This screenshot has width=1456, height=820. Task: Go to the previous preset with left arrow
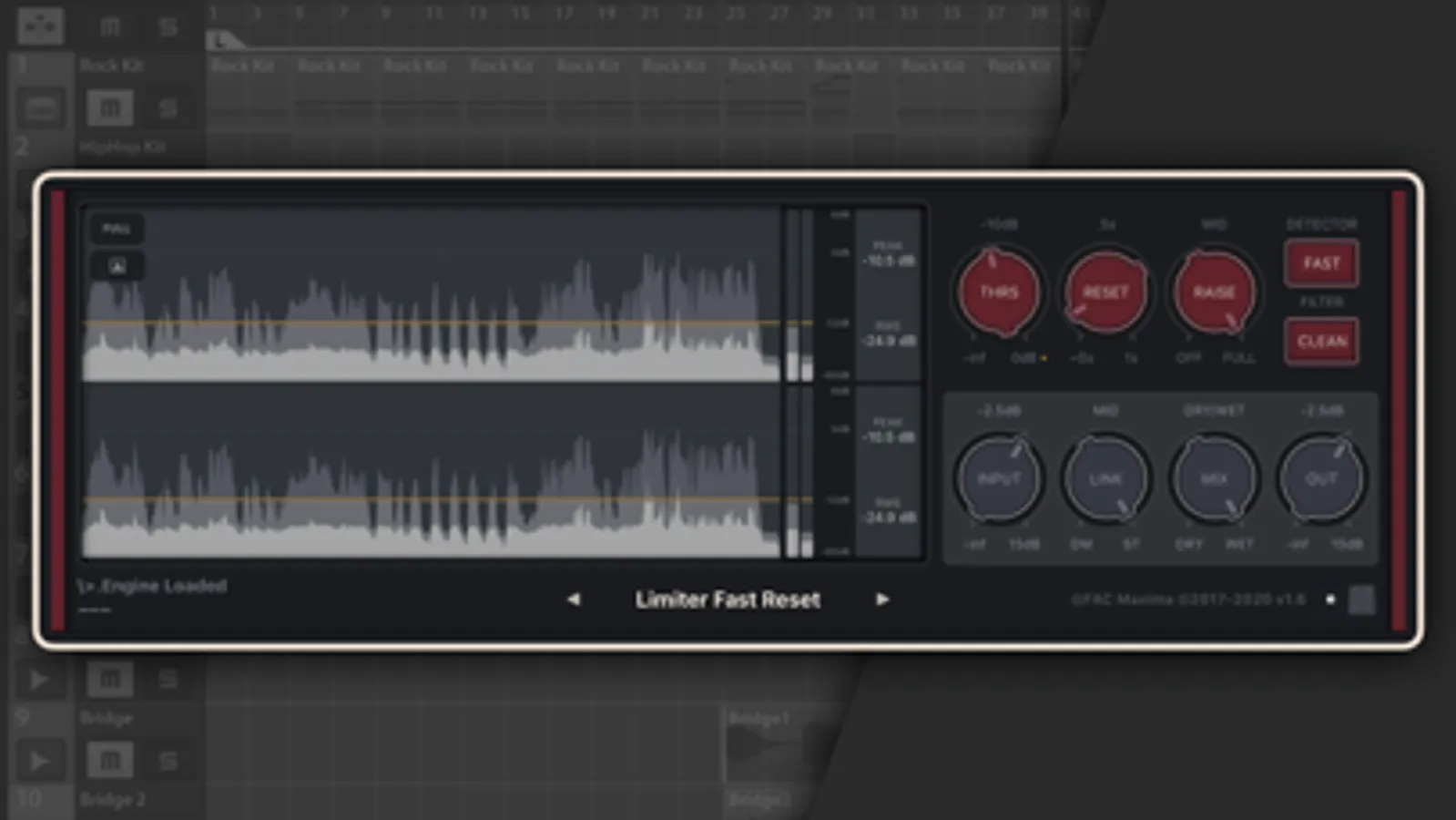(x=574, y=600)
